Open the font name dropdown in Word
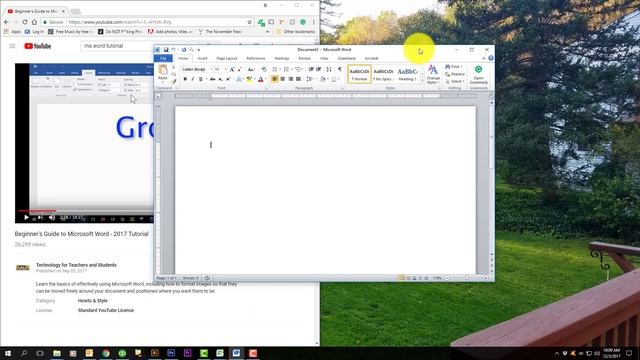Screen dimensions: 640x360 tap(211, 70)
